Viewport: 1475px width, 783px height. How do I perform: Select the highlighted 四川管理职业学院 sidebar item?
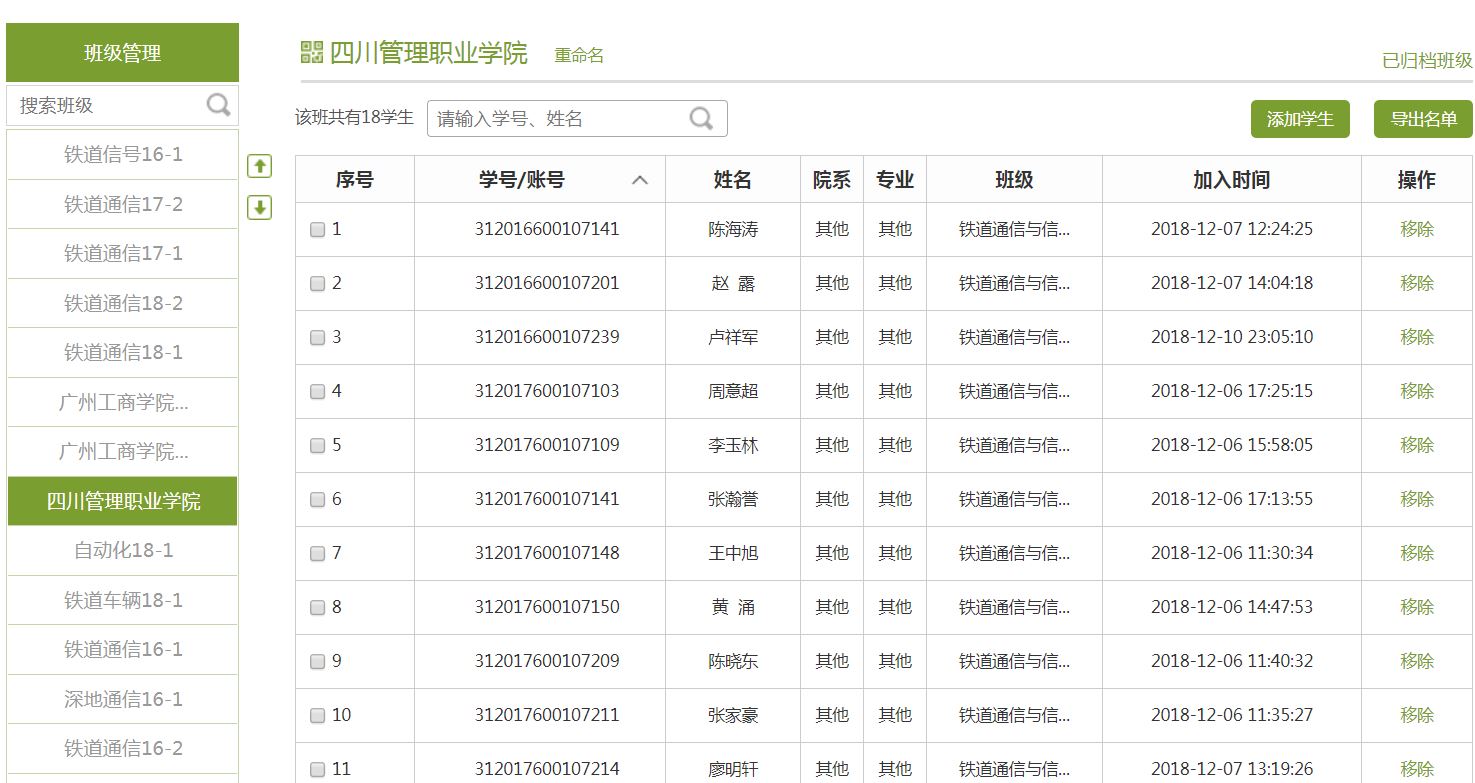pyautogui.click(x=123, y=501)
